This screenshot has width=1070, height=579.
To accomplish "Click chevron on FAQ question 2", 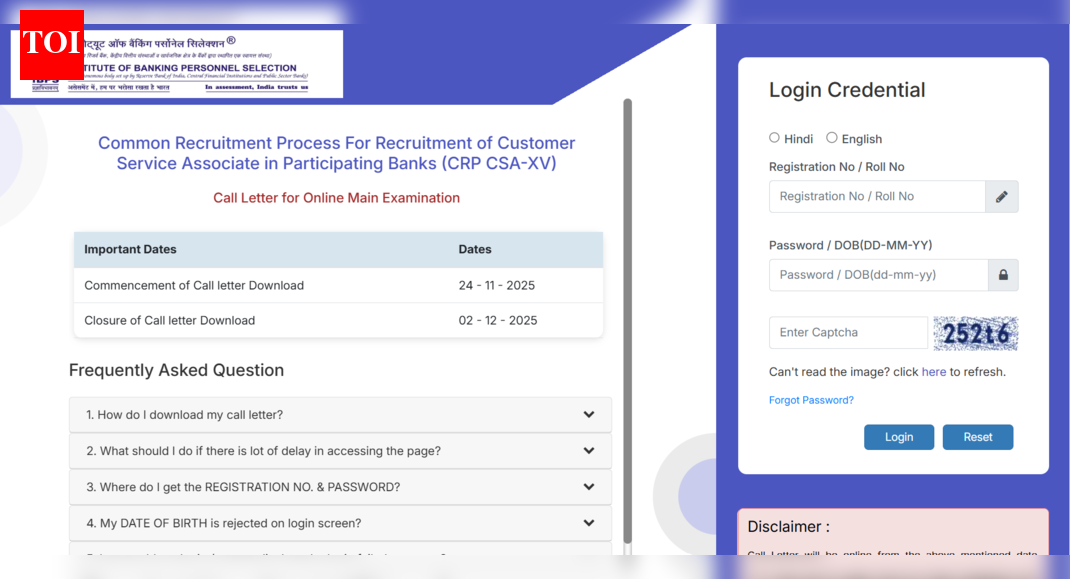I will click(589, 451).
